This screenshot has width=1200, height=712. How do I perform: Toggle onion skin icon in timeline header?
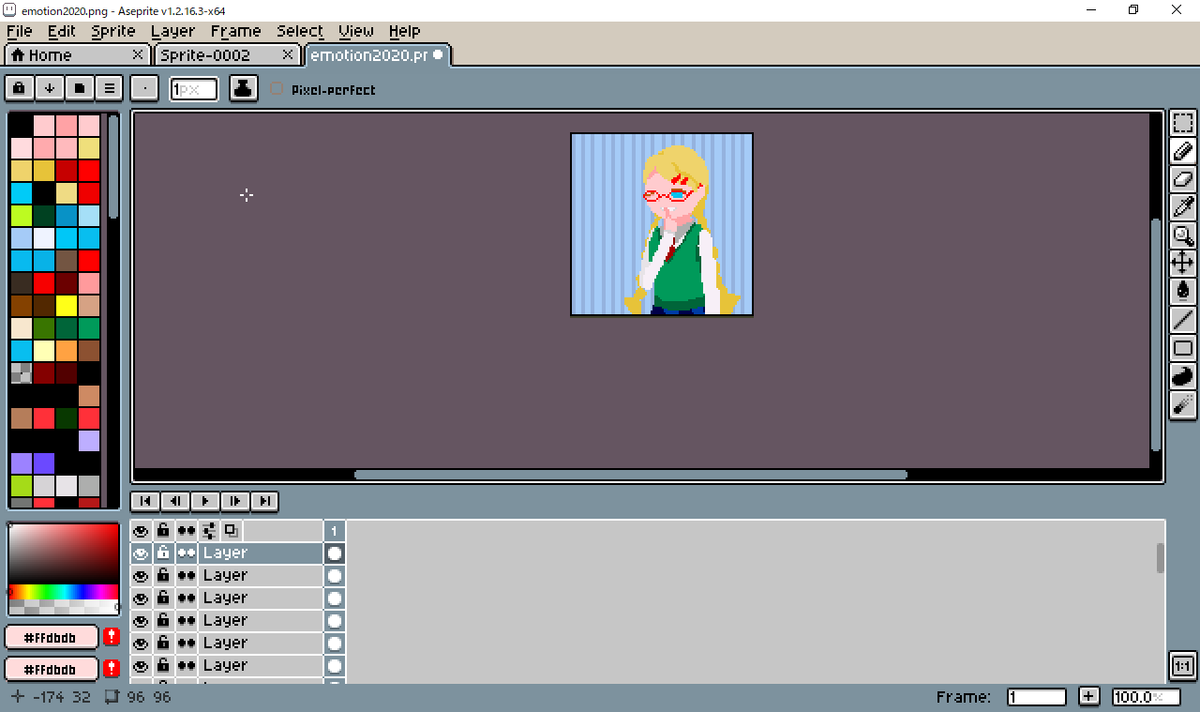pyautogui.click(x=231, y=531)
